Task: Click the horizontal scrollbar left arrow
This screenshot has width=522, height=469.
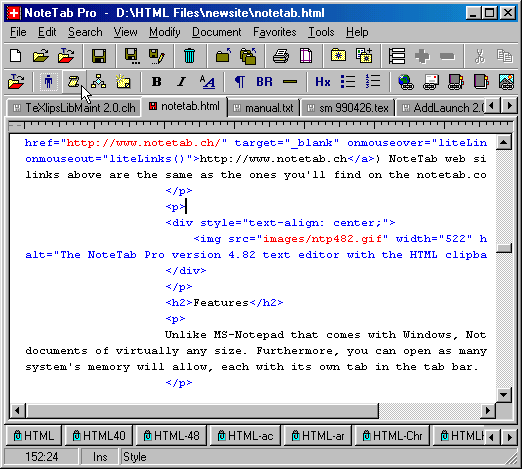Action: click(x=18, y=410)
